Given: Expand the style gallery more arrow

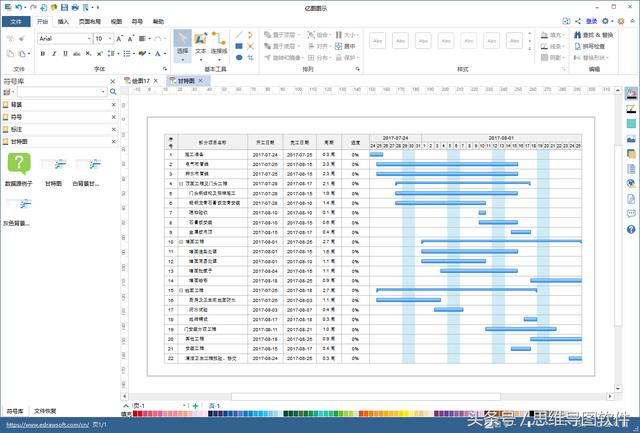Looking at the screenshot, I should point(530,49).
